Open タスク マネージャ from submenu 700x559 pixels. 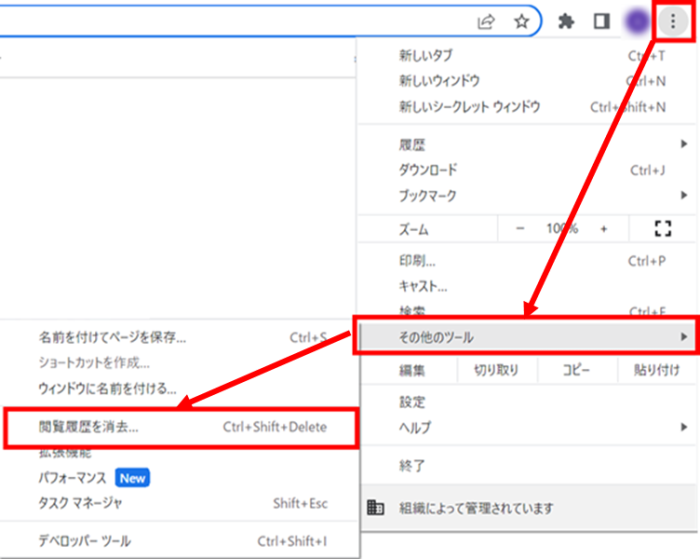(80, 503)
